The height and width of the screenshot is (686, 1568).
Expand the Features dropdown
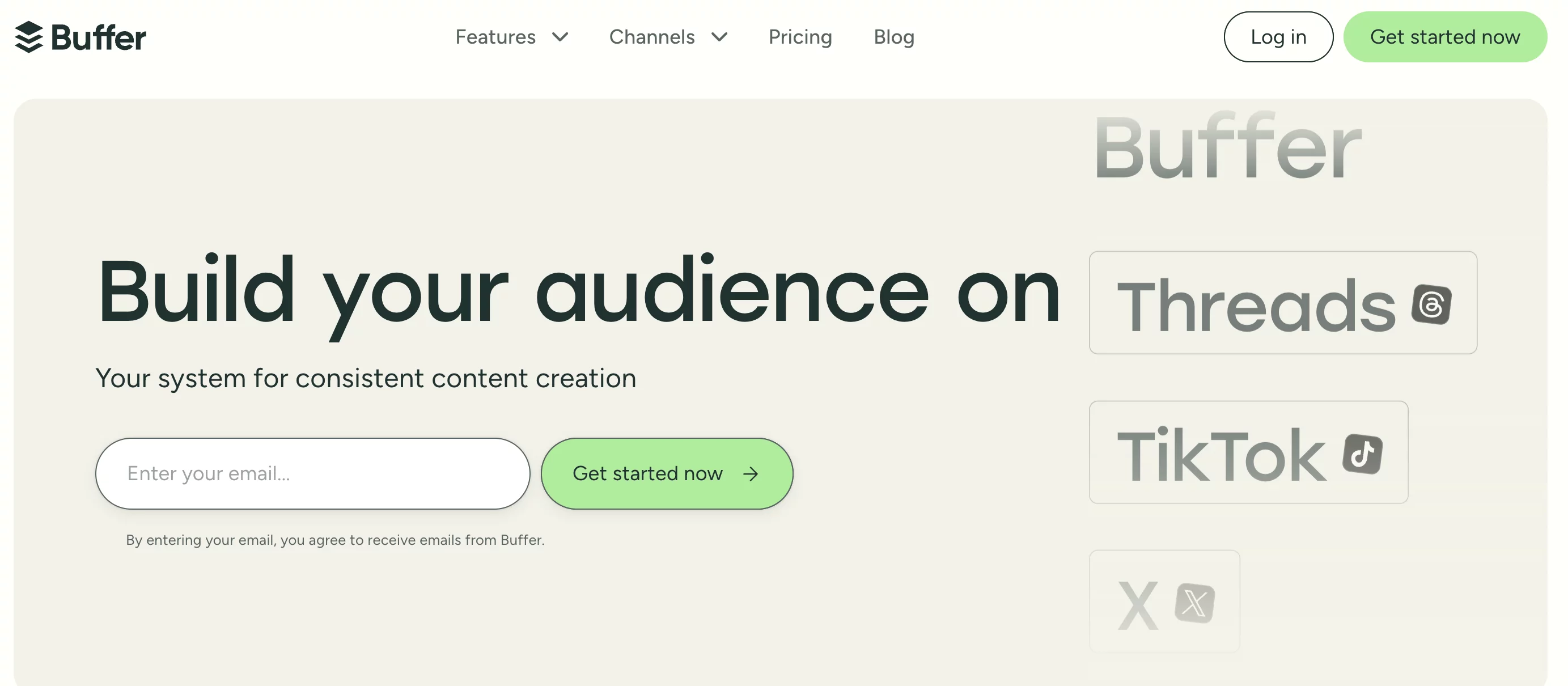[x=512, y=36]
